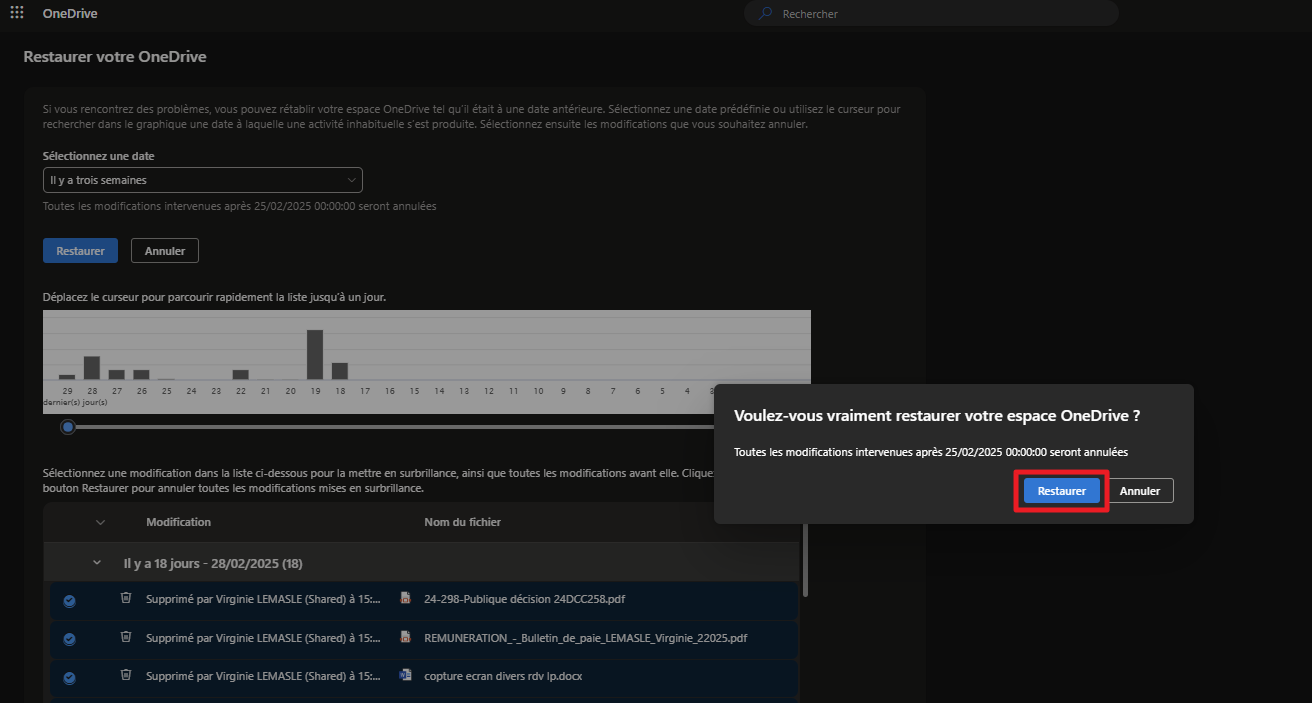
Task: Click the Annuler button under the date selector
Action: coord(165,251)
